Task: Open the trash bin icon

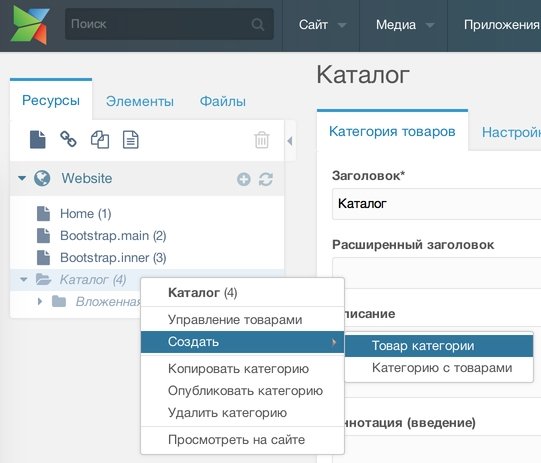Action: 262,140
